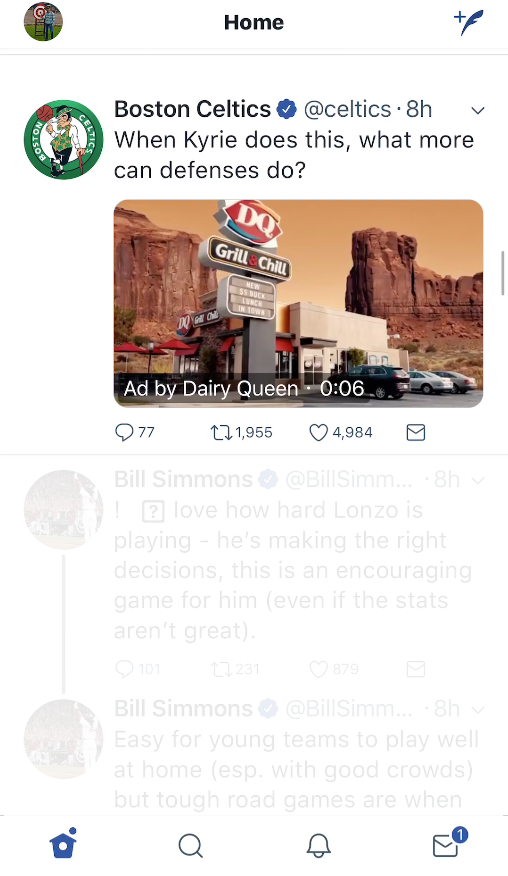The width and height of the screenshot is (508, 876).
Task: Expand second Bill Simmons tweet options chevron
Action: (x=478, y=710)
